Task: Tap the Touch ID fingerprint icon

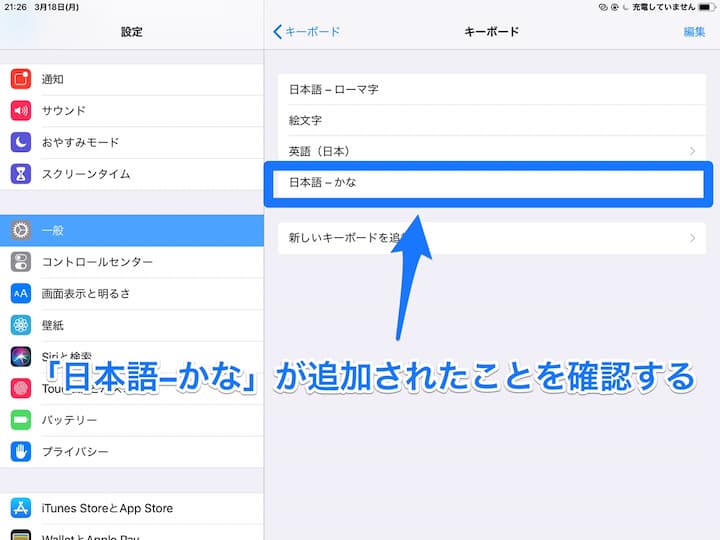Action: (x=21, y=388)
